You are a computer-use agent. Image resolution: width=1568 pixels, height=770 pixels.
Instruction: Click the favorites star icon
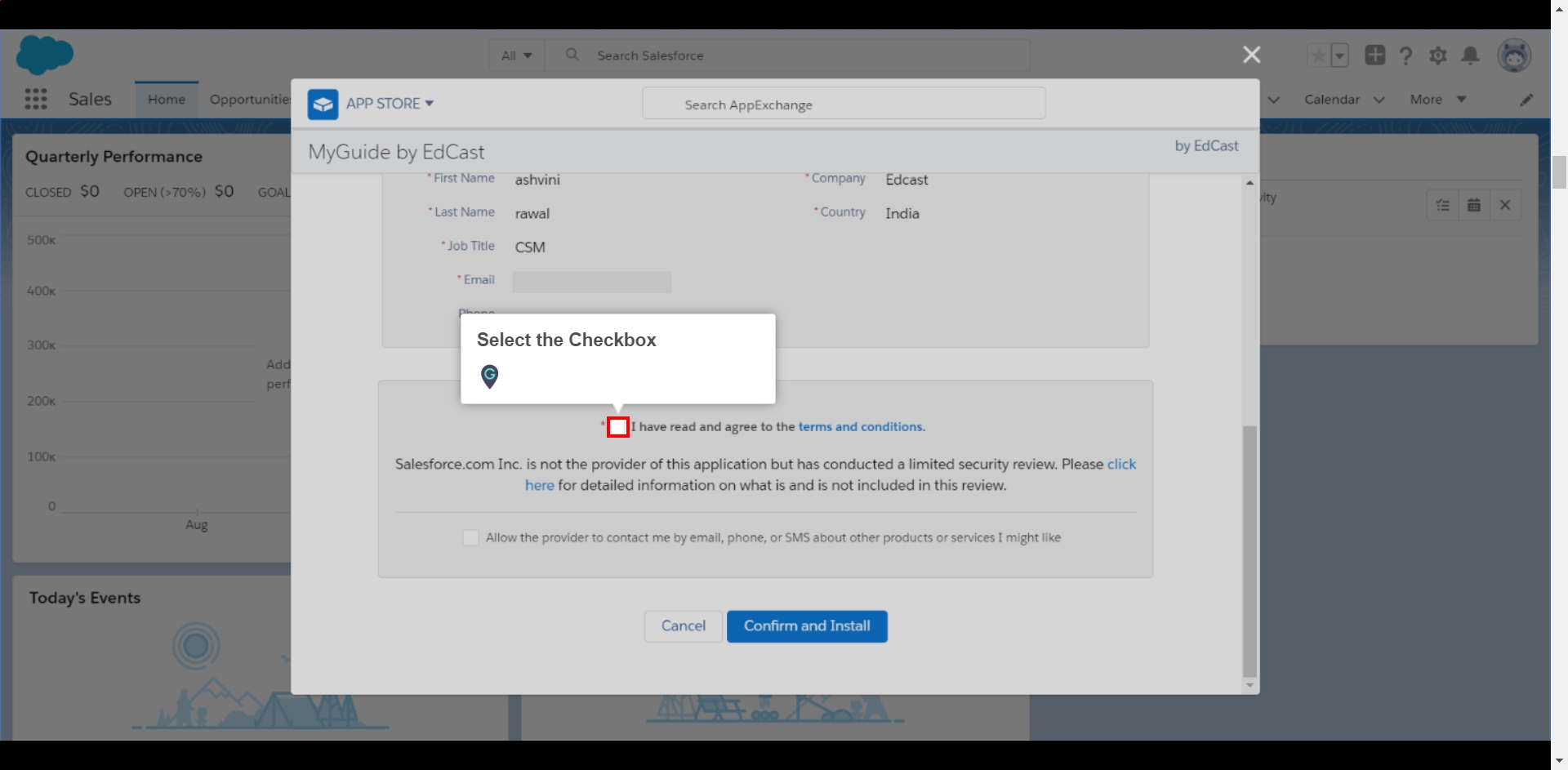1318,56
